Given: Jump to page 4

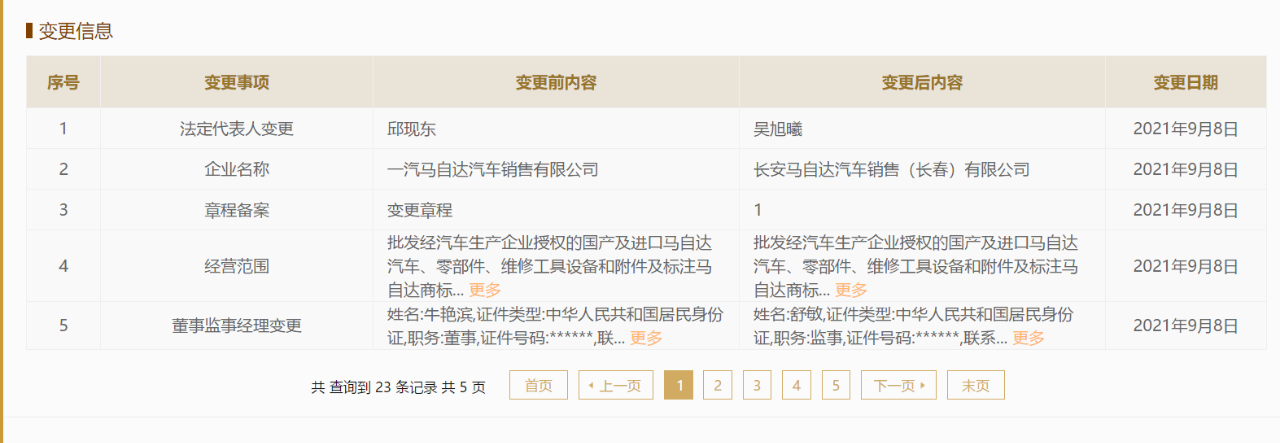Looking at the screenshot, I should click(x=796, y=385).
